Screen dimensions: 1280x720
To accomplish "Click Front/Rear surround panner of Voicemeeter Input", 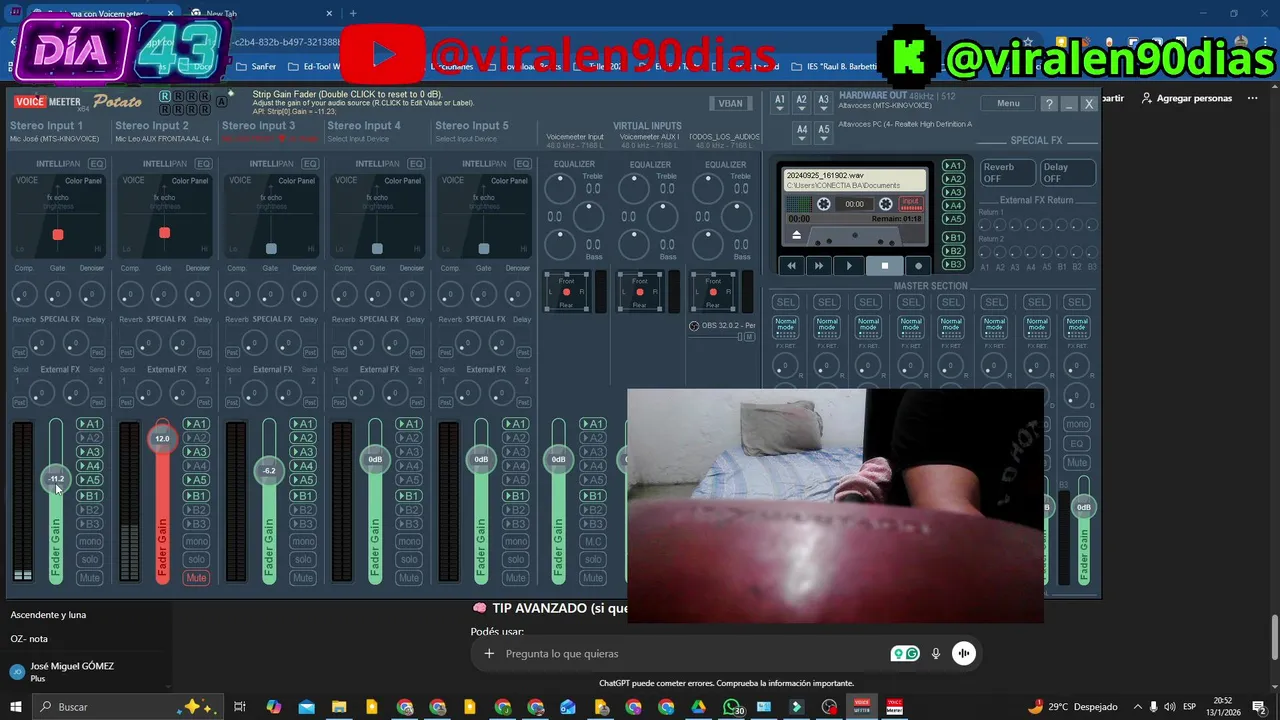I will pyautogui.click(x=567, y=291).
